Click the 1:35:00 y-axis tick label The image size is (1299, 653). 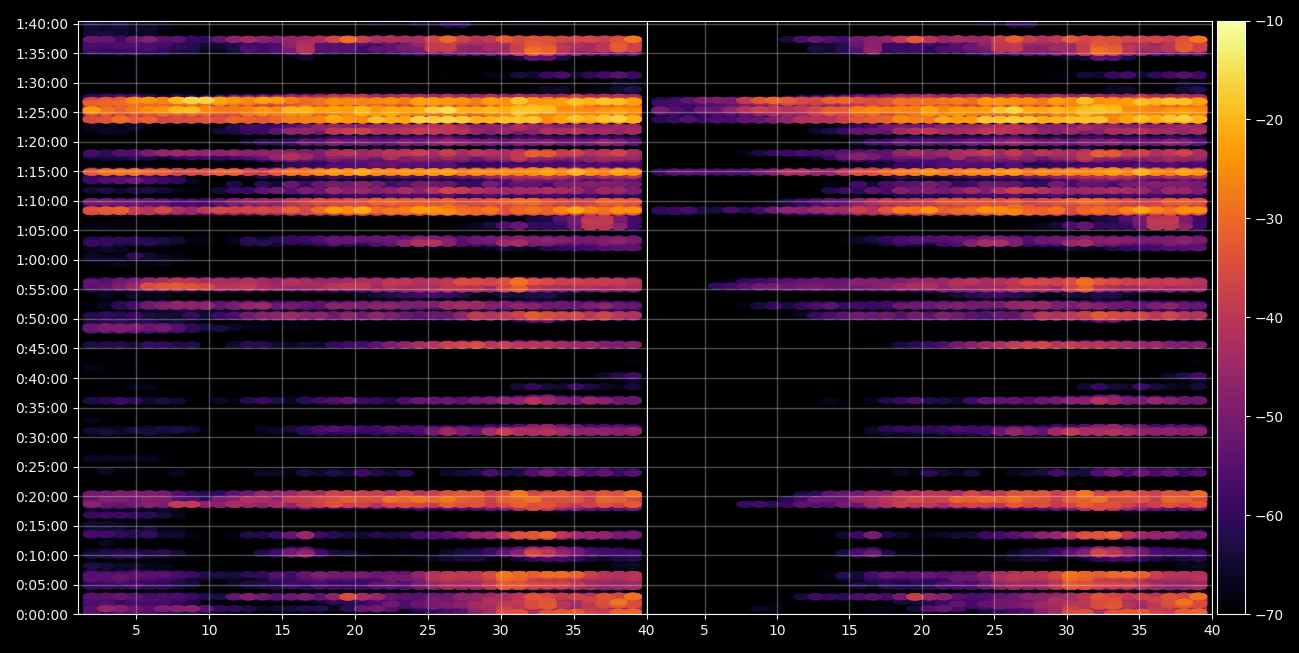(x=42, y=53)
